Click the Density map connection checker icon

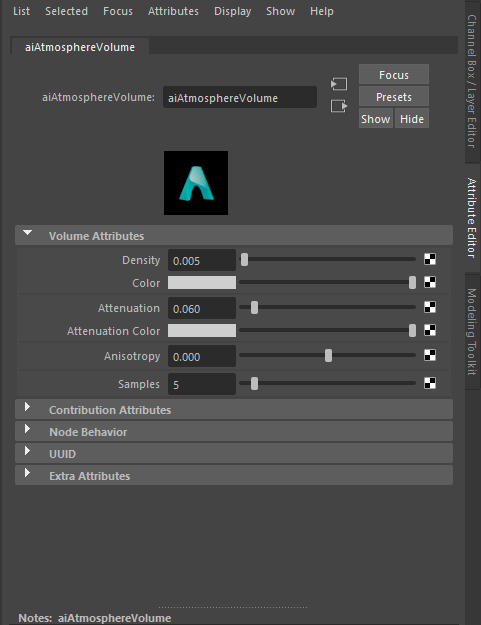(x=430, y=259)
